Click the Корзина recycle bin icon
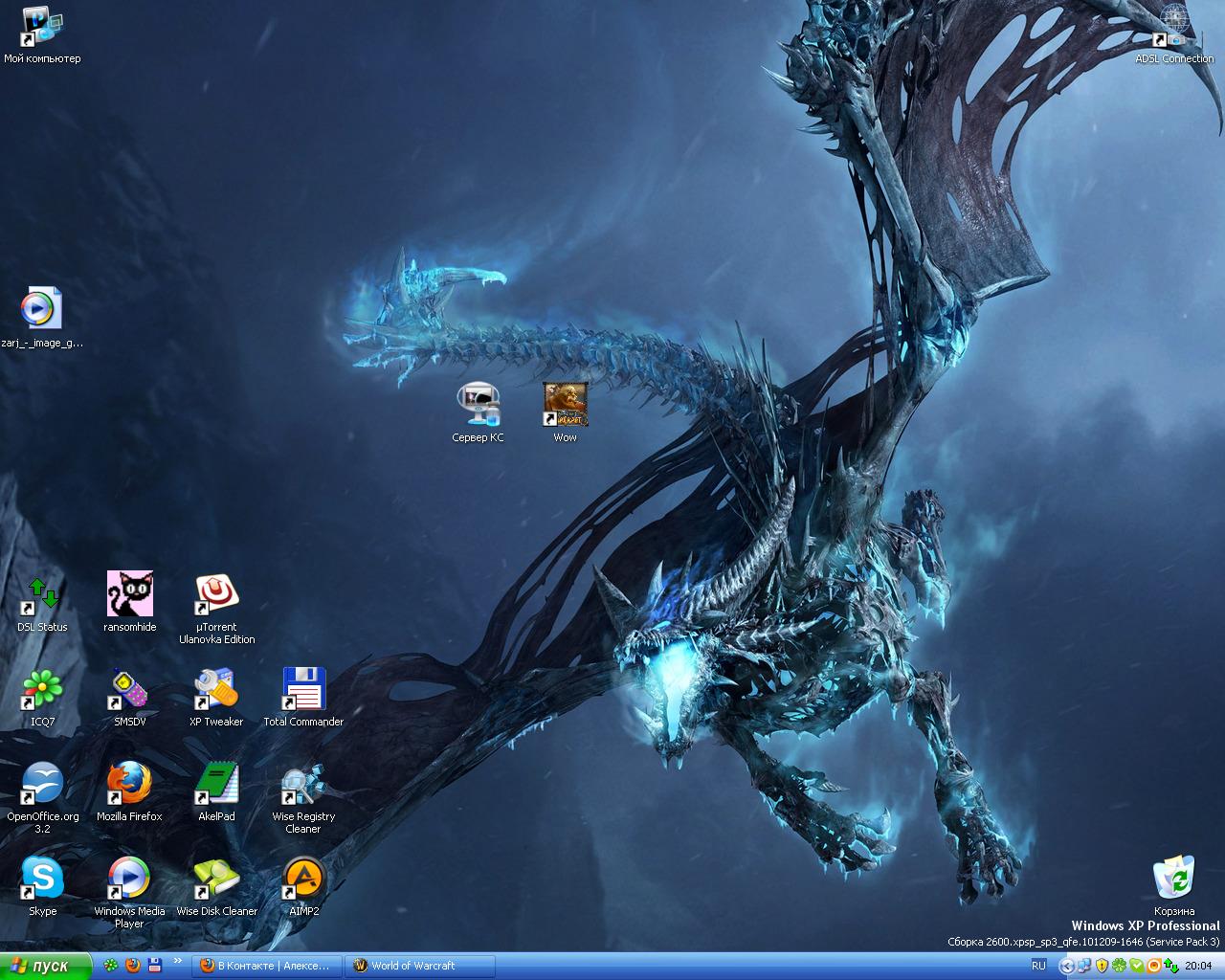1225x980 pixels. click(x=1173, y=879)
